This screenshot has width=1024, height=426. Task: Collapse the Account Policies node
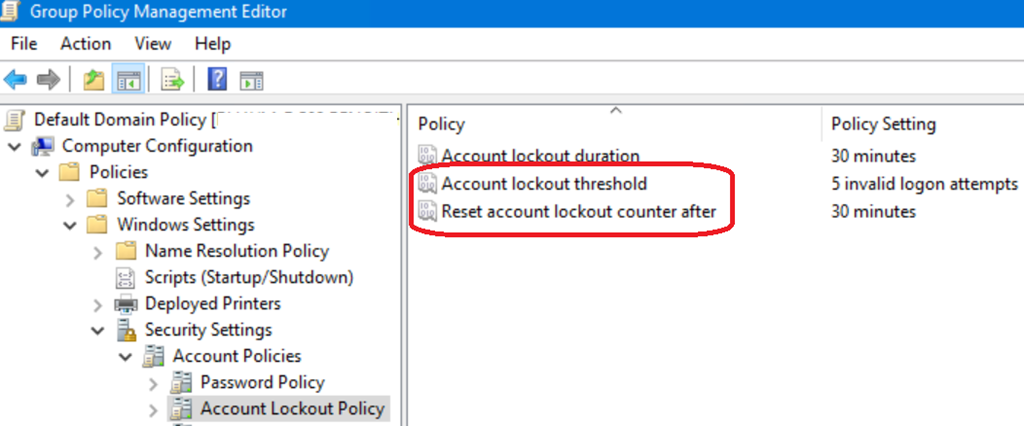click(126, 357)
